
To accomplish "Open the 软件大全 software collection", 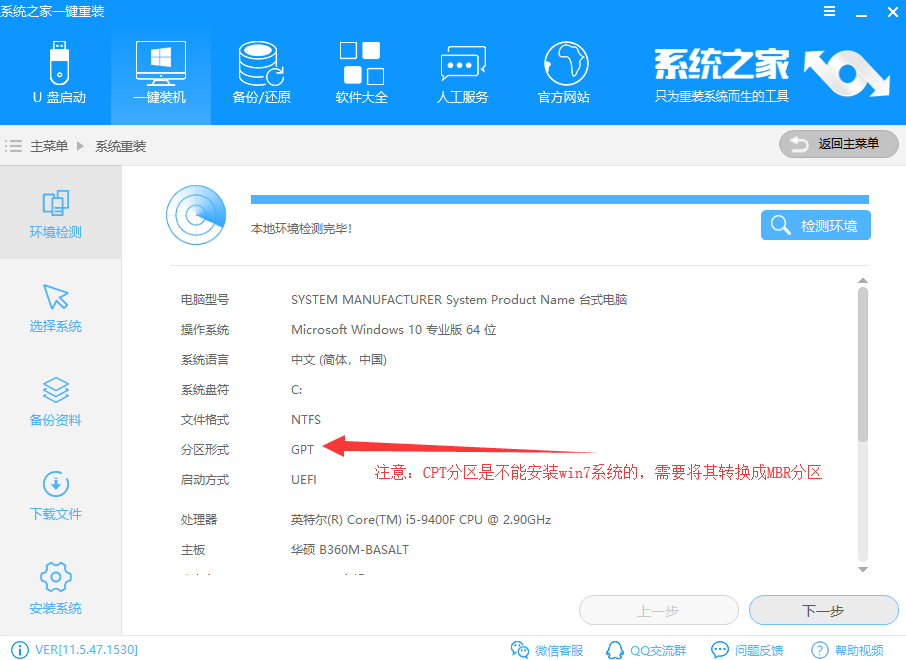I will tap(361, 72).
